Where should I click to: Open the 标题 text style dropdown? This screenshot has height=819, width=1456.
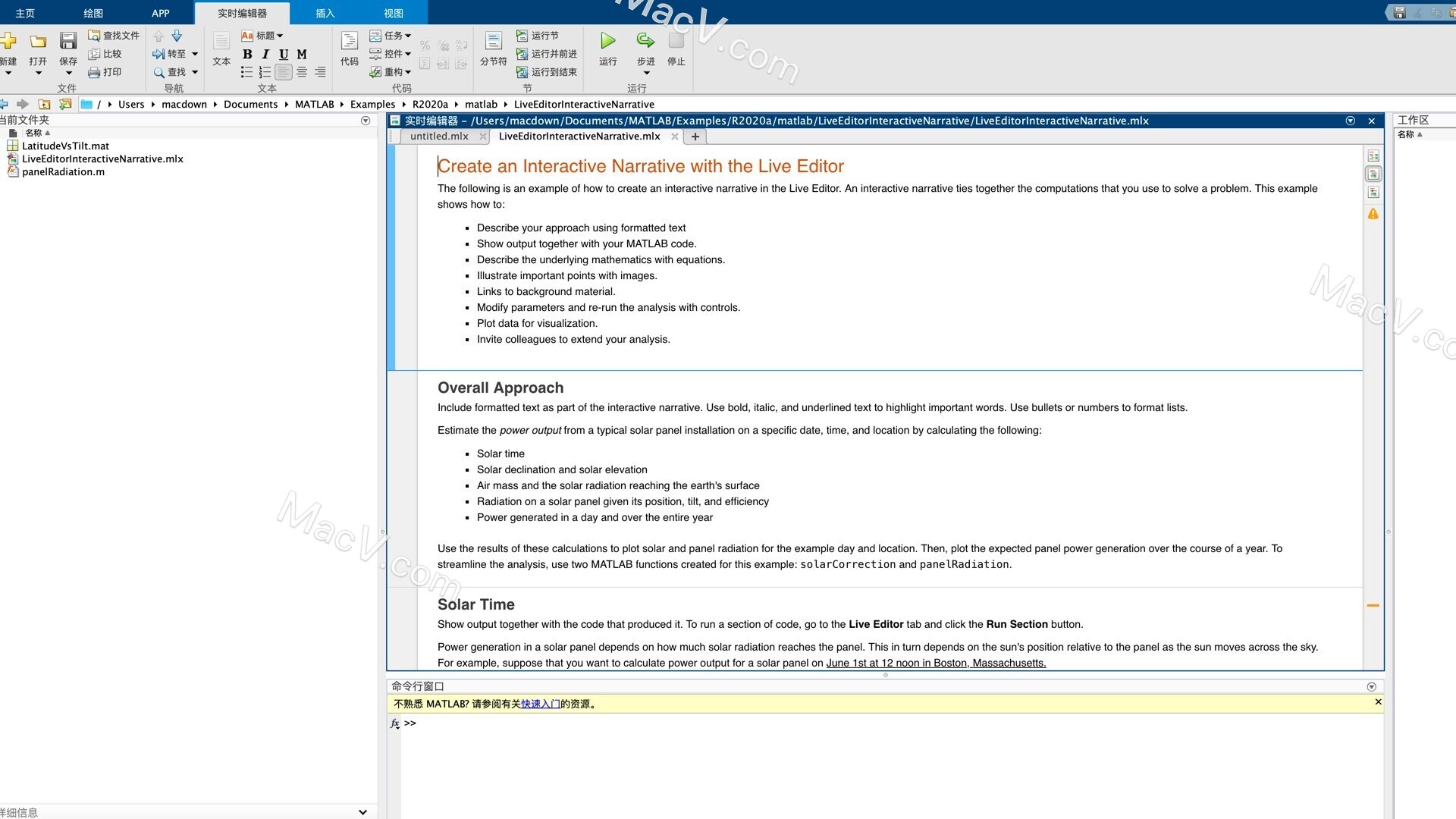point(262,36)
